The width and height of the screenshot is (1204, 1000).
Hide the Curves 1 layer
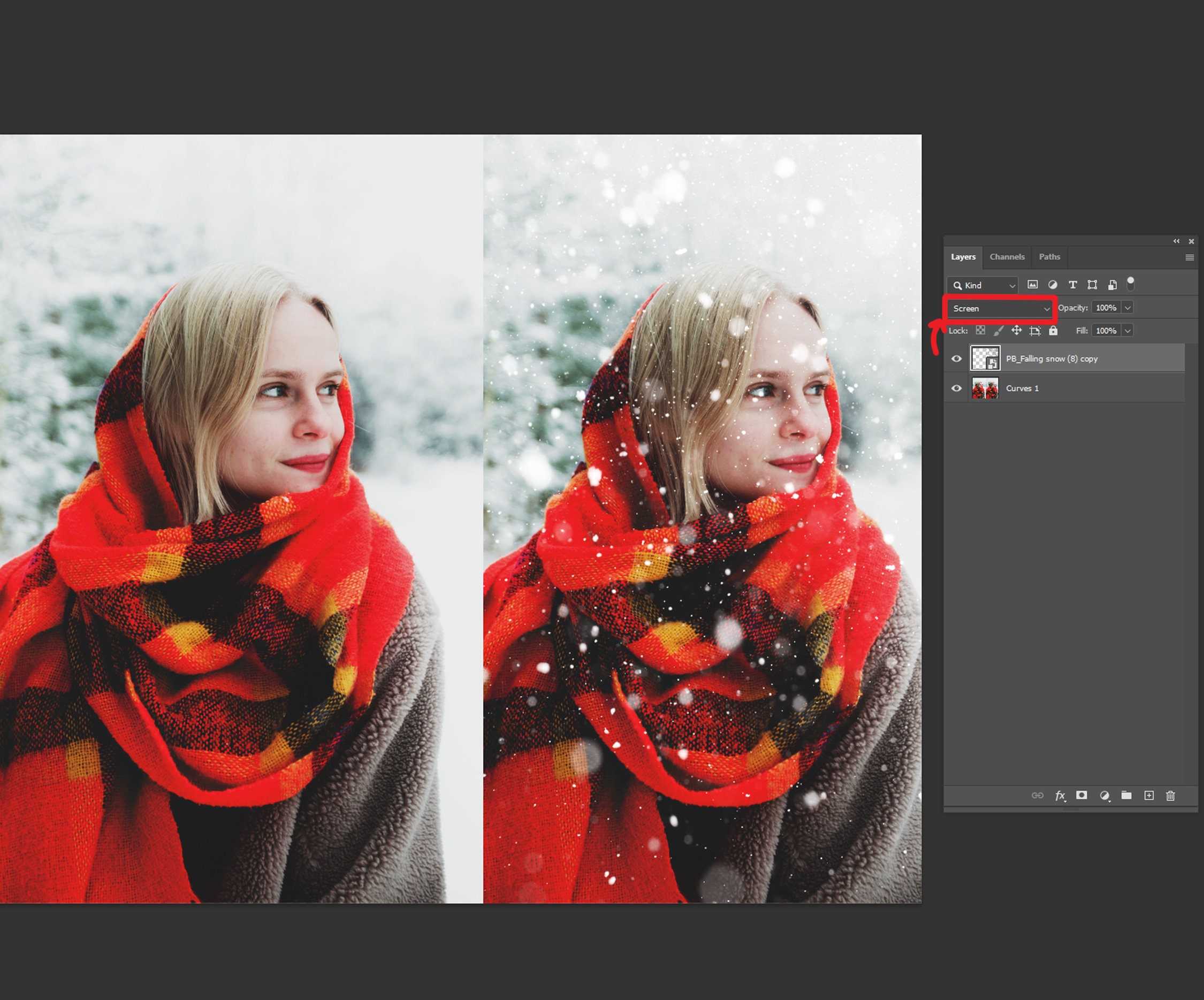point(956,388)
